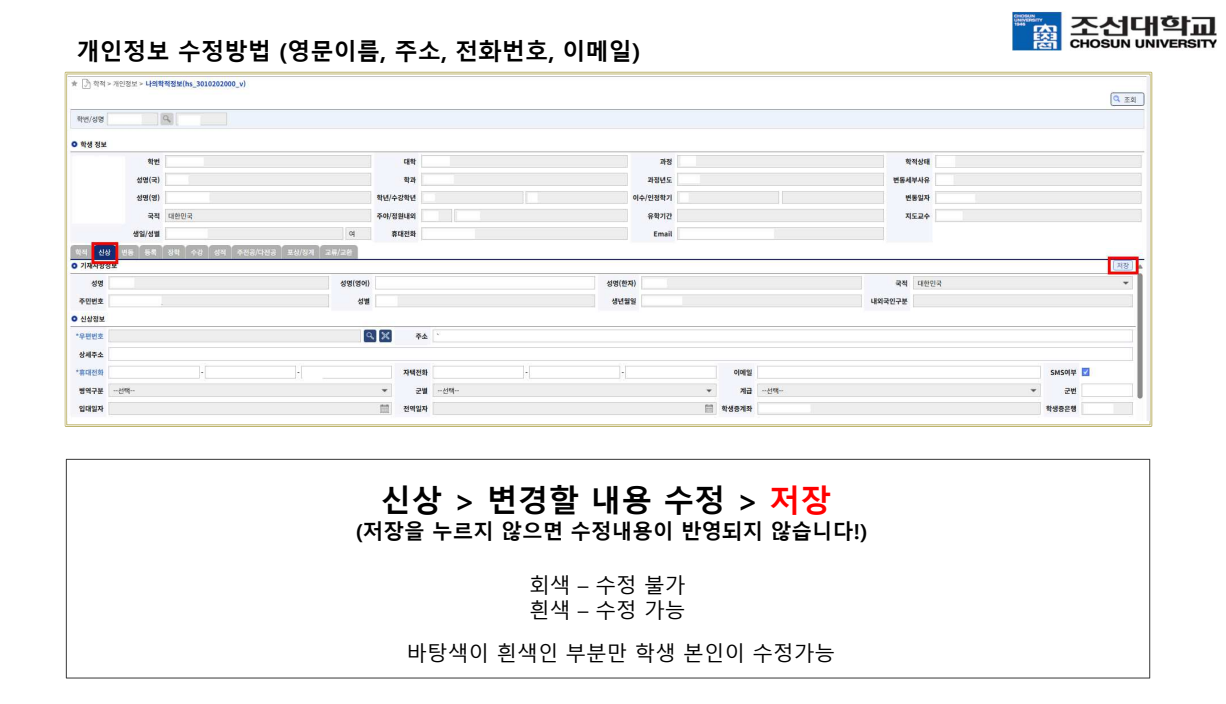Open the 성적 tab

[220, 252]
